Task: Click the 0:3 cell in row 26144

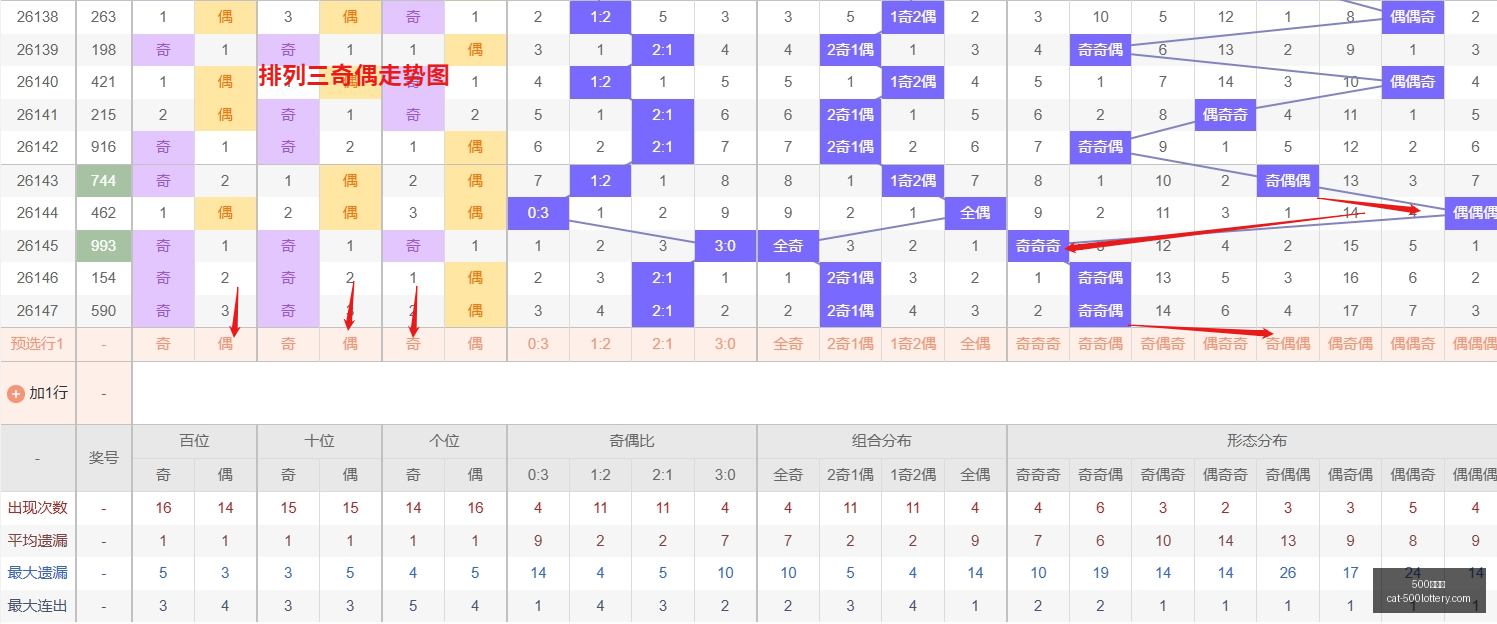Action: click(x=538, y=213)
